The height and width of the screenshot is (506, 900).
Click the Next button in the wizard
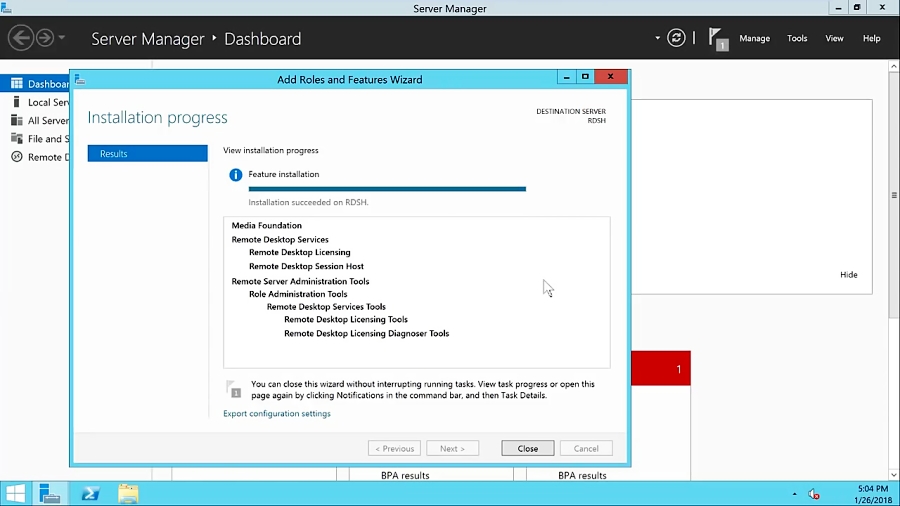click(x=452, y=448)
